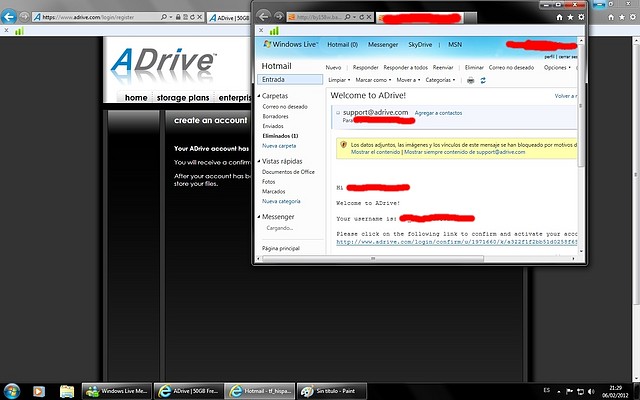
Task: Click Nuevo to compose a message
Action: pos(333,68)
